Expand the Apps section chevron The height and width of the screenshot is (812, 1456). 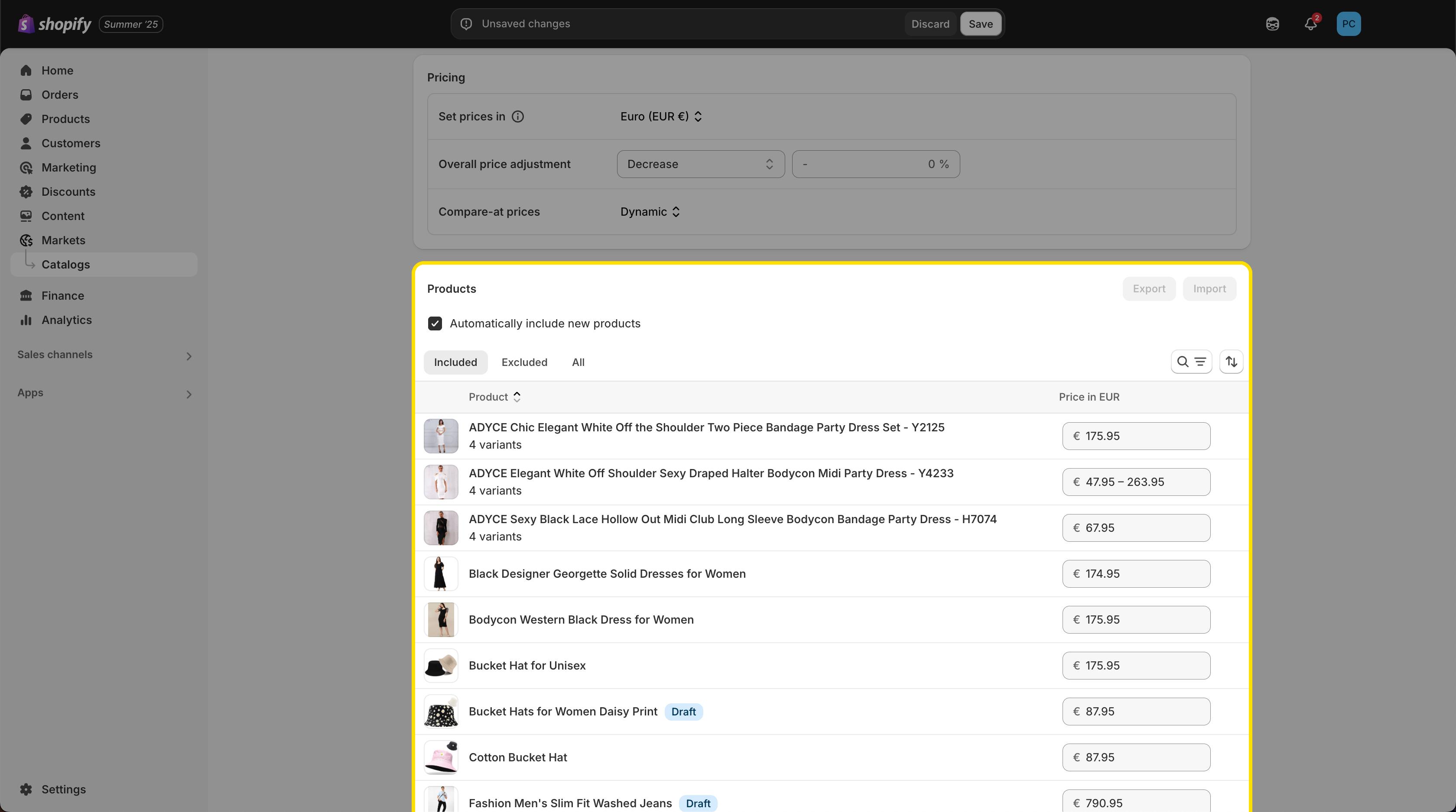coord(189,394)
